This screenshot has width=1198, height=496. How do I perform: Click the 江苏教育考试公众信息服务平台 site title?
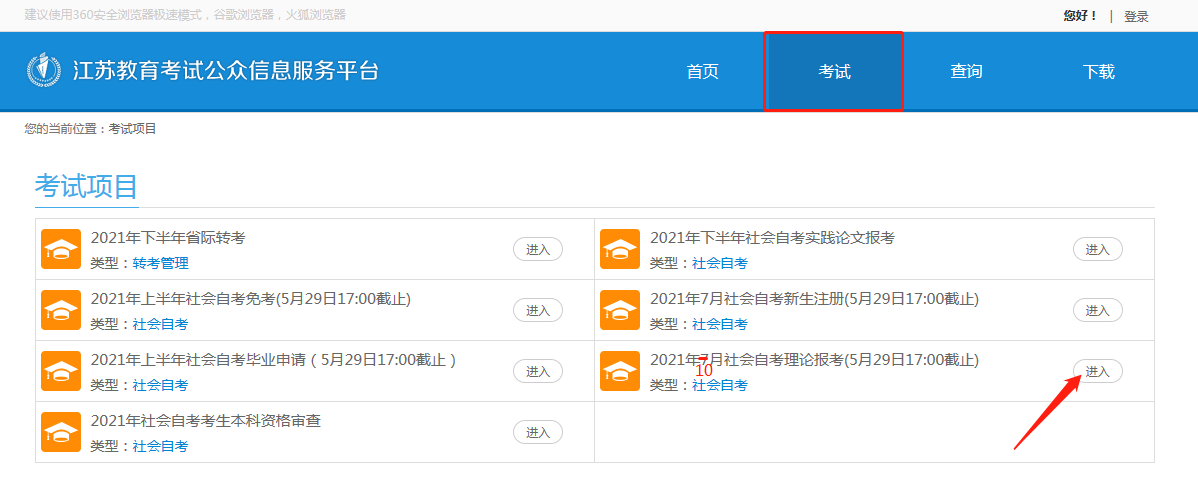coord(226,71)
